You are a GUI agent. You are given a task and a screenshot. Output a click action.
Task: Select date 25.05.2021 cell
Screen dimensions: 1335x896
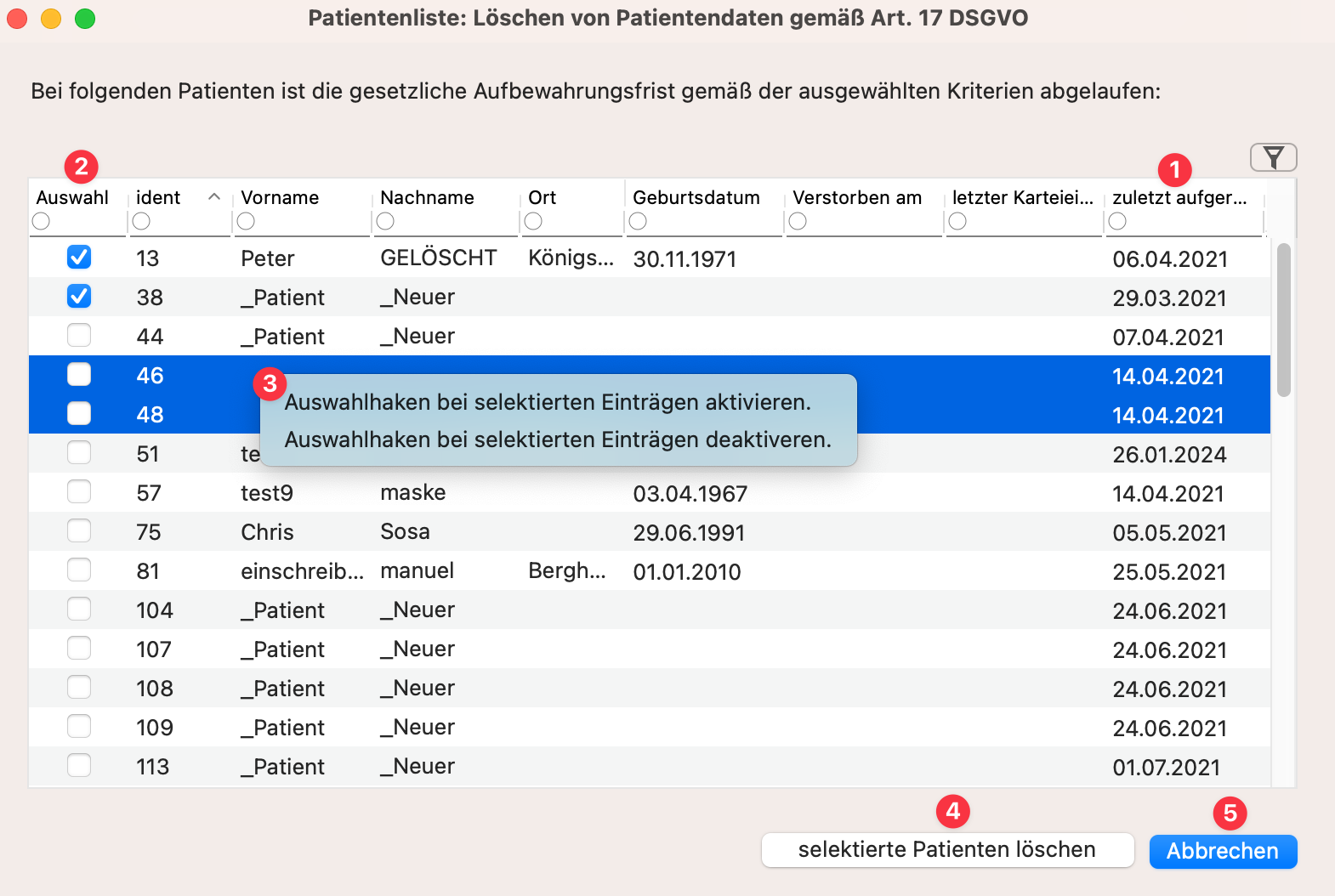tap(1169, 572)
